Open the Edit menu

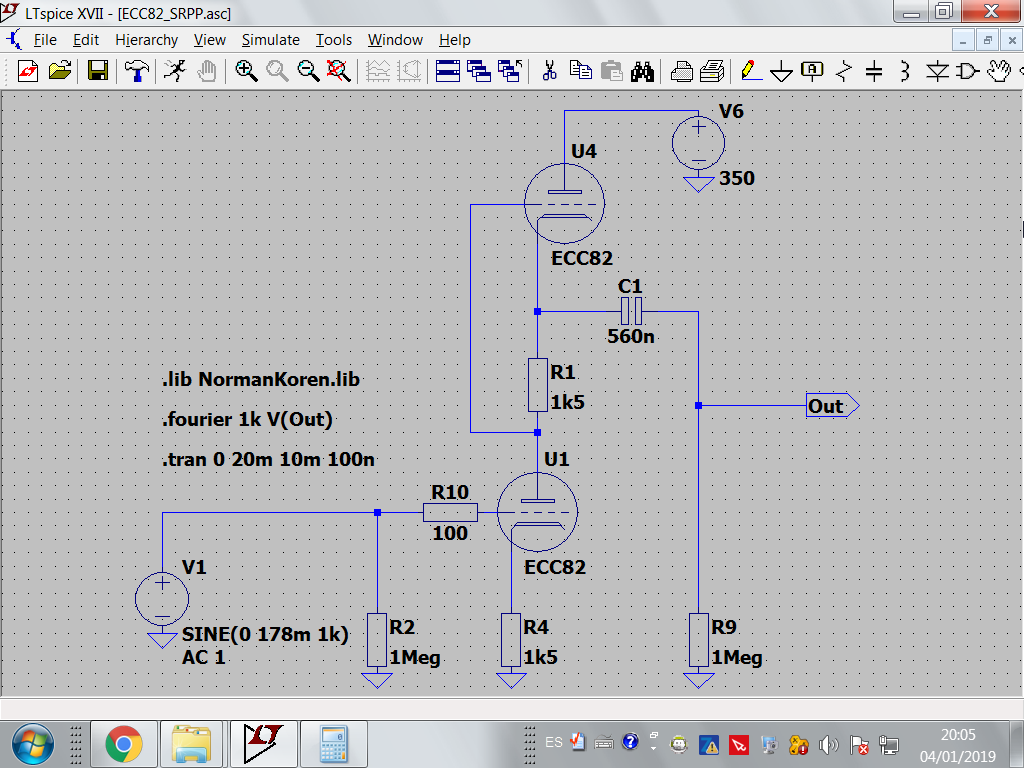[x=86, y=40]
